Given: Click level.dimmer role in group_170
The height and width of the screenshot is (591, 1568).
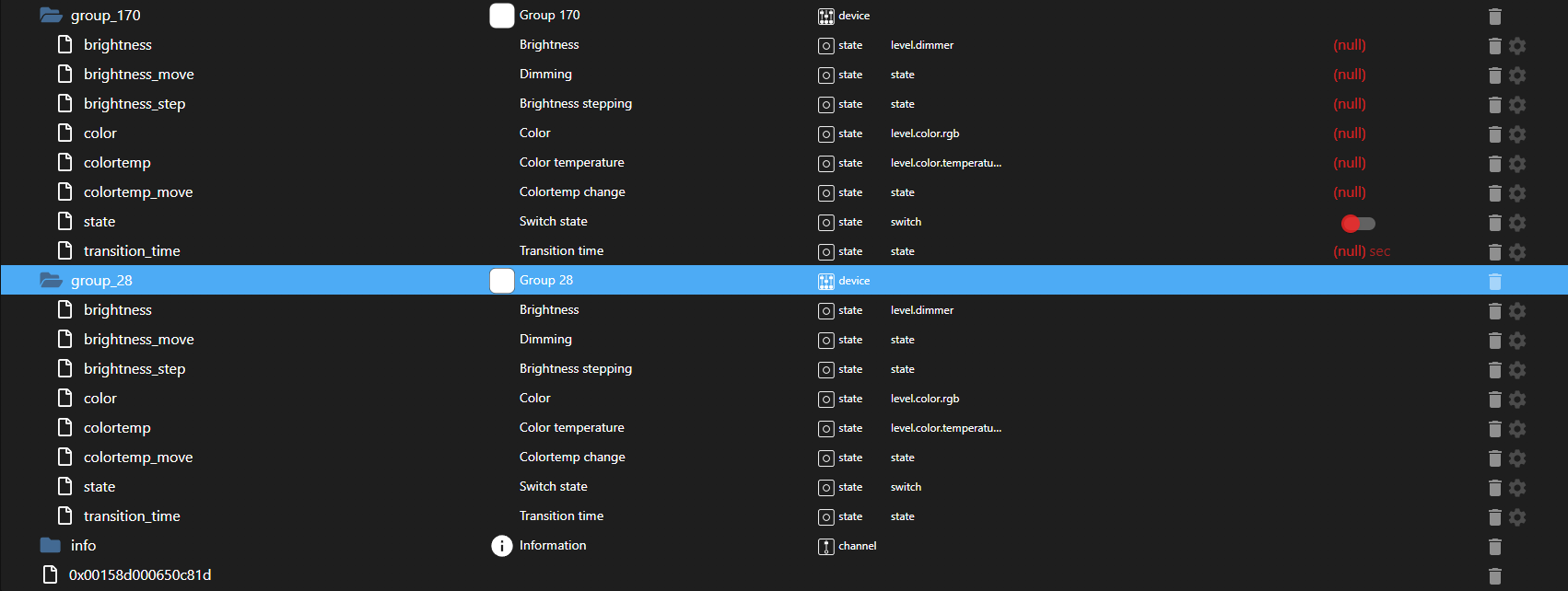Looking at the screenshot, I should pos(922,45).
